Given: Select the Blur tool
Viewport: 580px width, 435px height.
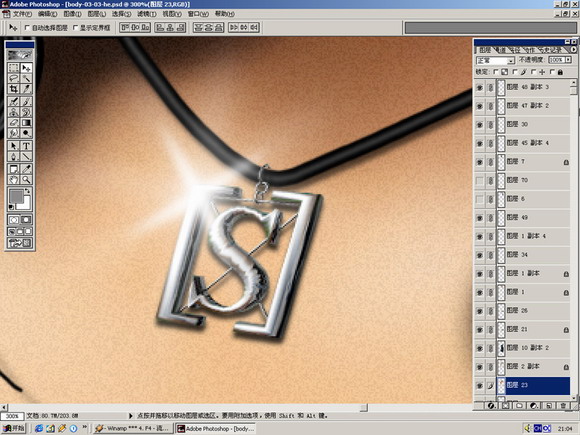Looking at the screenshot, I should [14, 132].
